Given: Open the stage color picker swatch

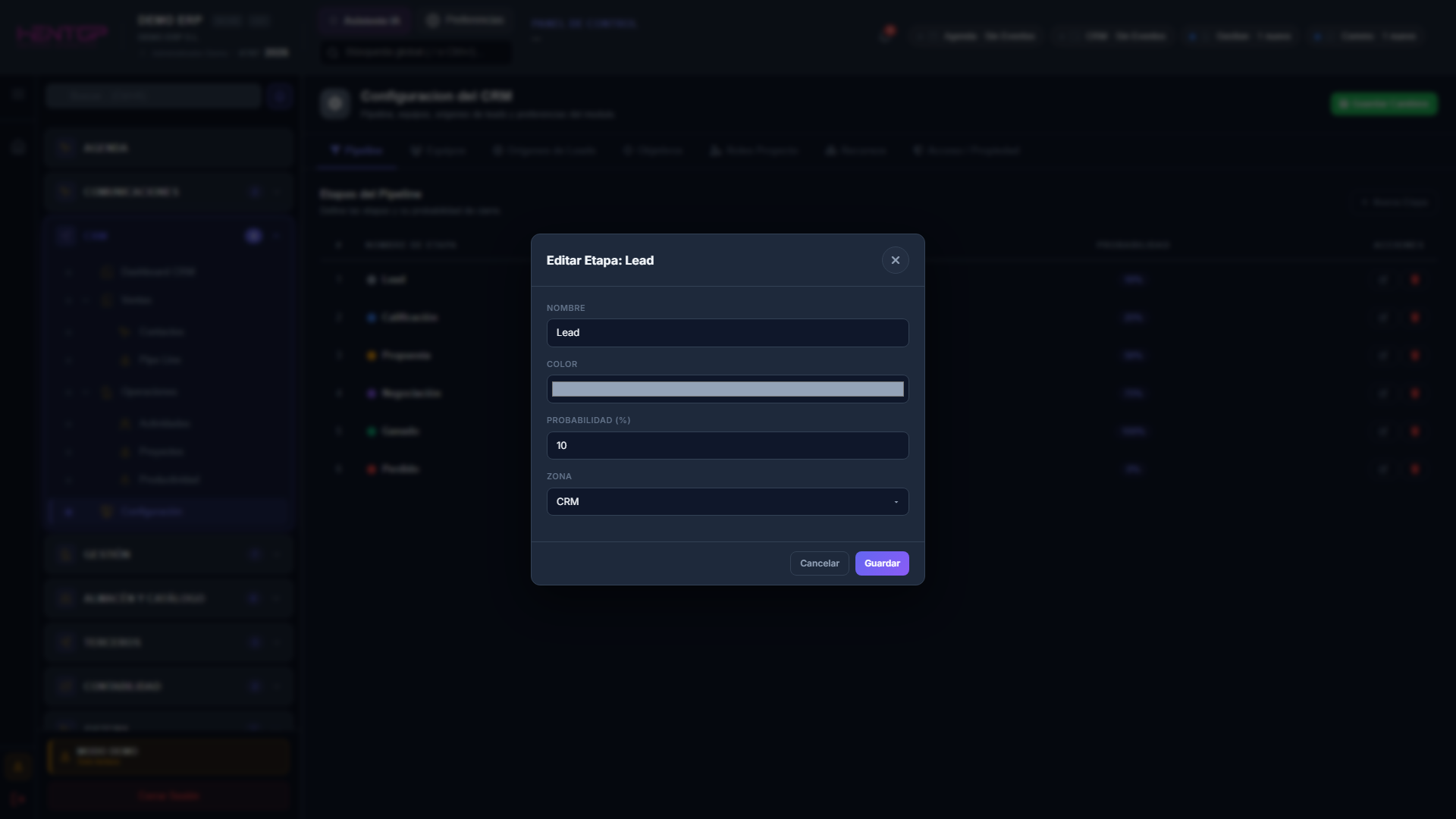Looking at the screenshot, I should 727,389.
